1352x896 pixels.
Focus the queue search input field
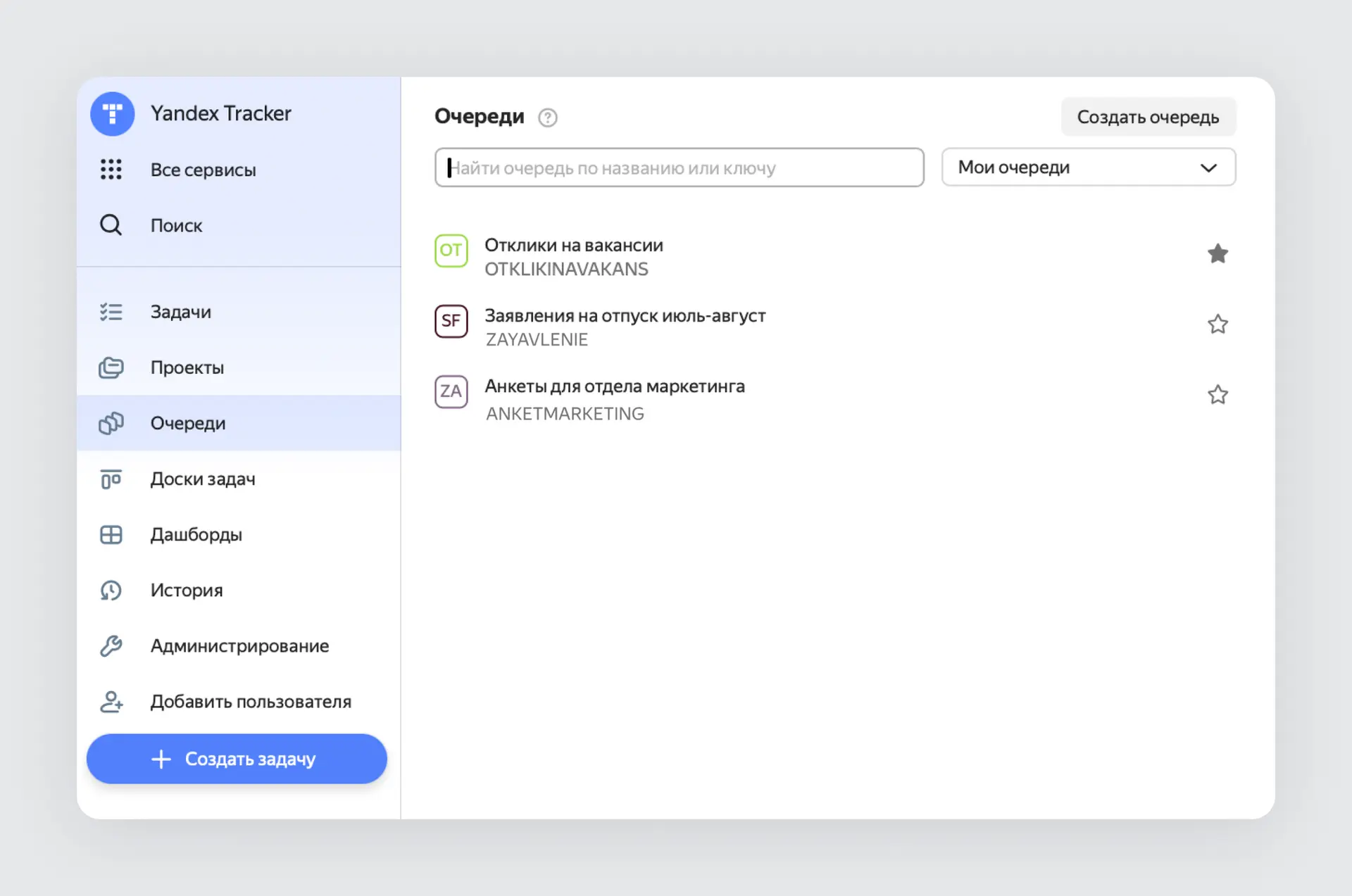pos(679,168)
